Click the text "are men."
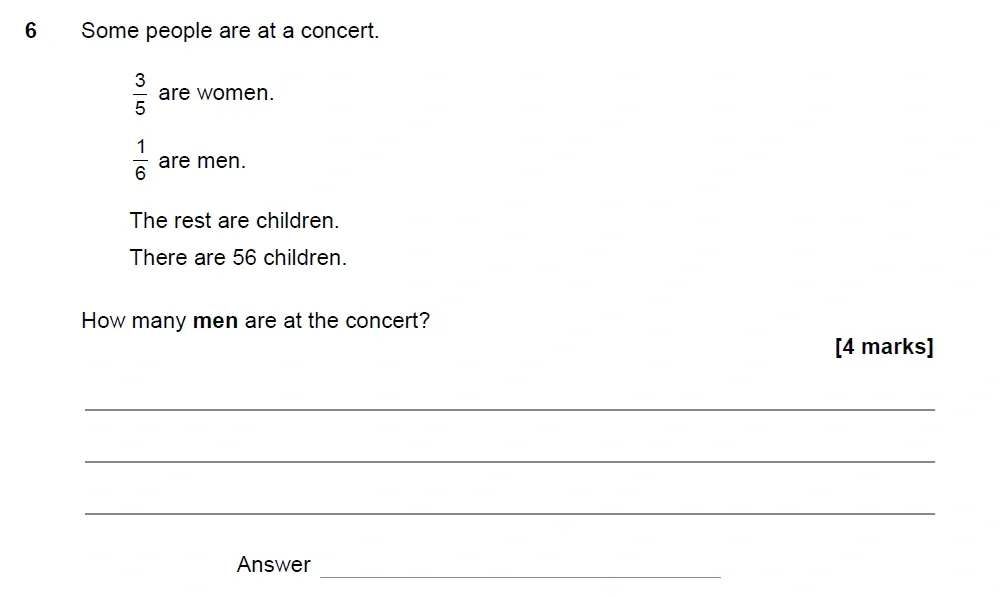The image size is (1000, 597). click(x=202, y=161)
